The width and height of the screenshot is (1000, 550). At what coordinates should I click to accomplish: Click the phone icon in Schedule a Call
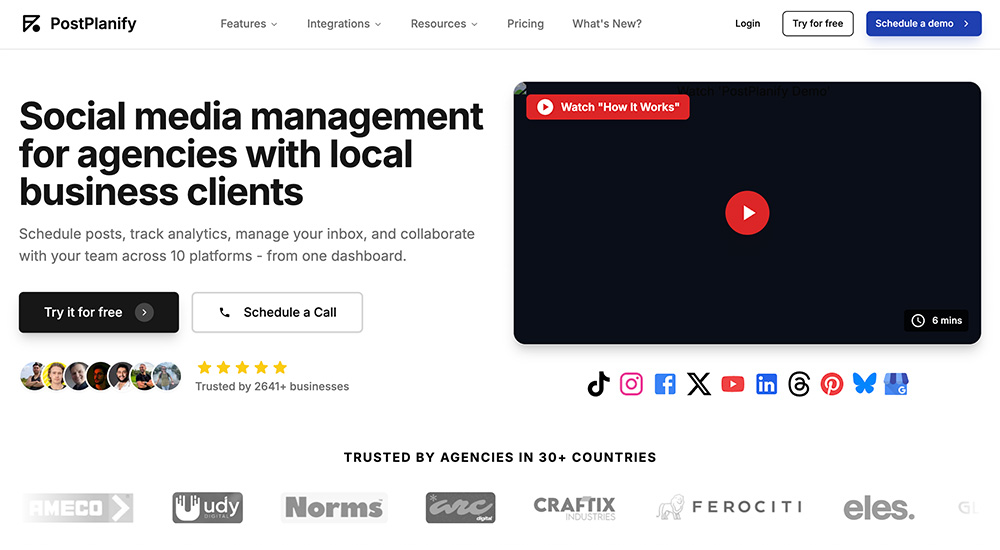click(224, 313)
